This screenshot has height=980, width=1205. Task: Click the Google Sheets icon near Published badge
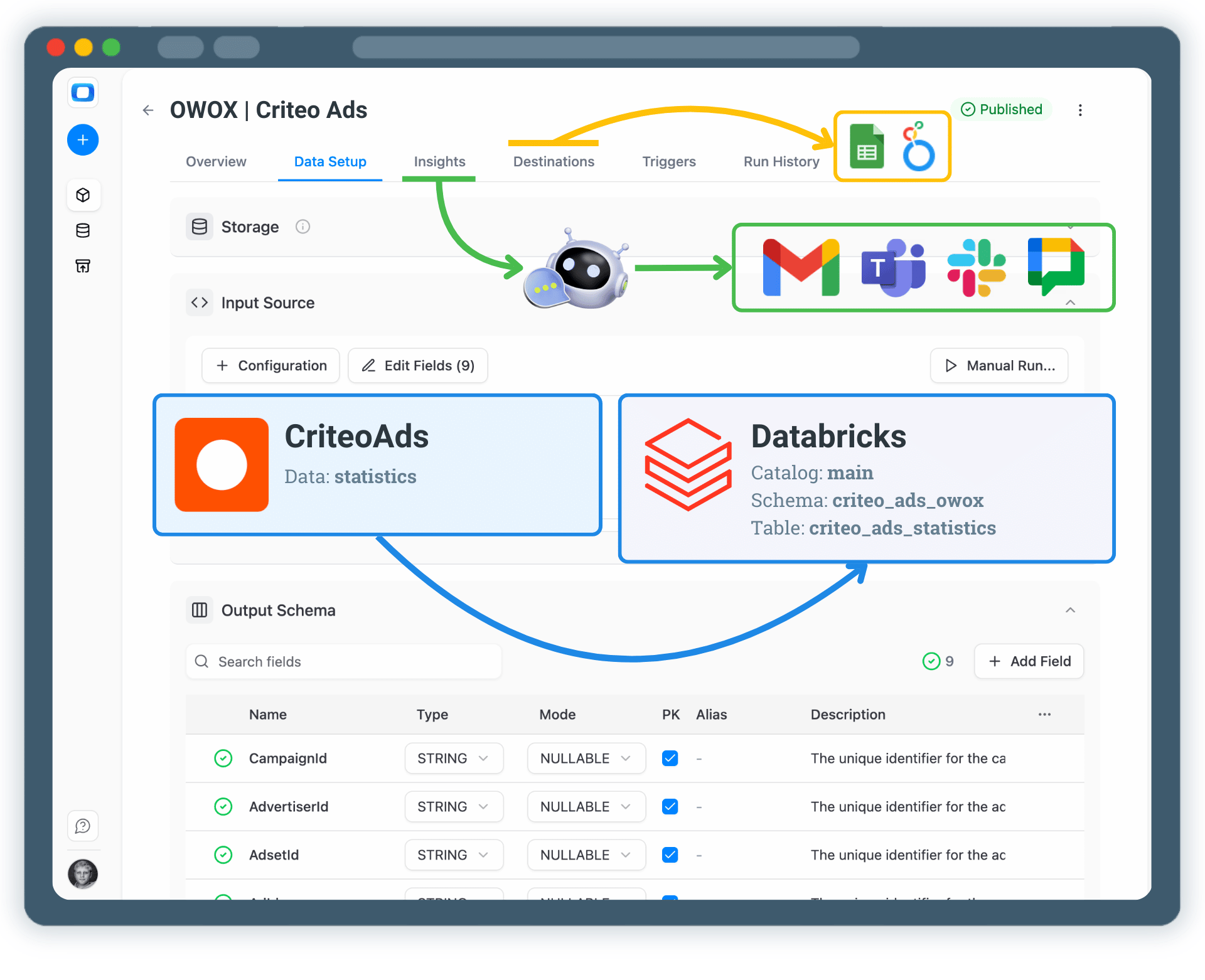(867, 146)
